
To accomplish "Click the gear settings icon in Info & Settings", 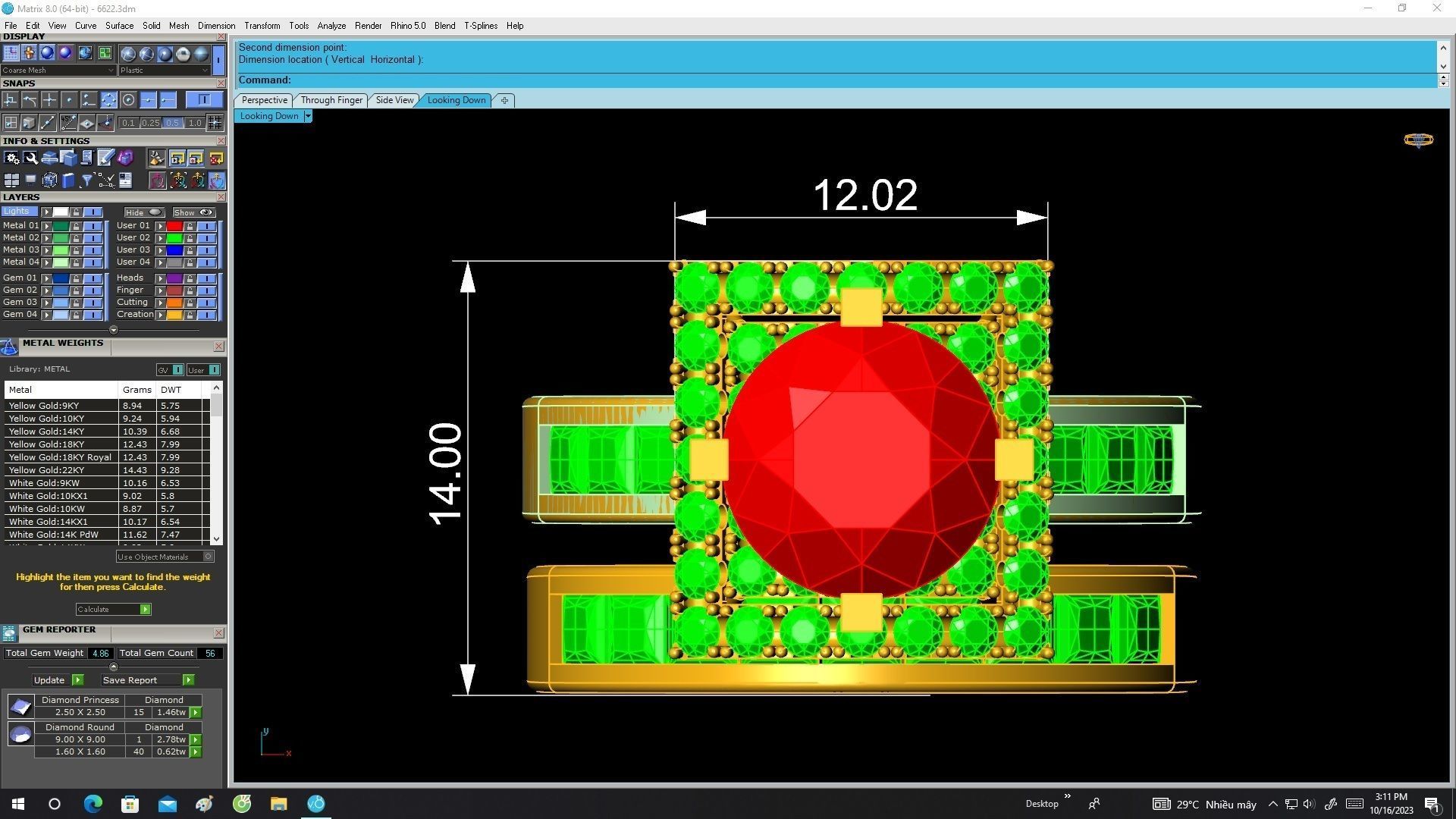I will point(11,158).
